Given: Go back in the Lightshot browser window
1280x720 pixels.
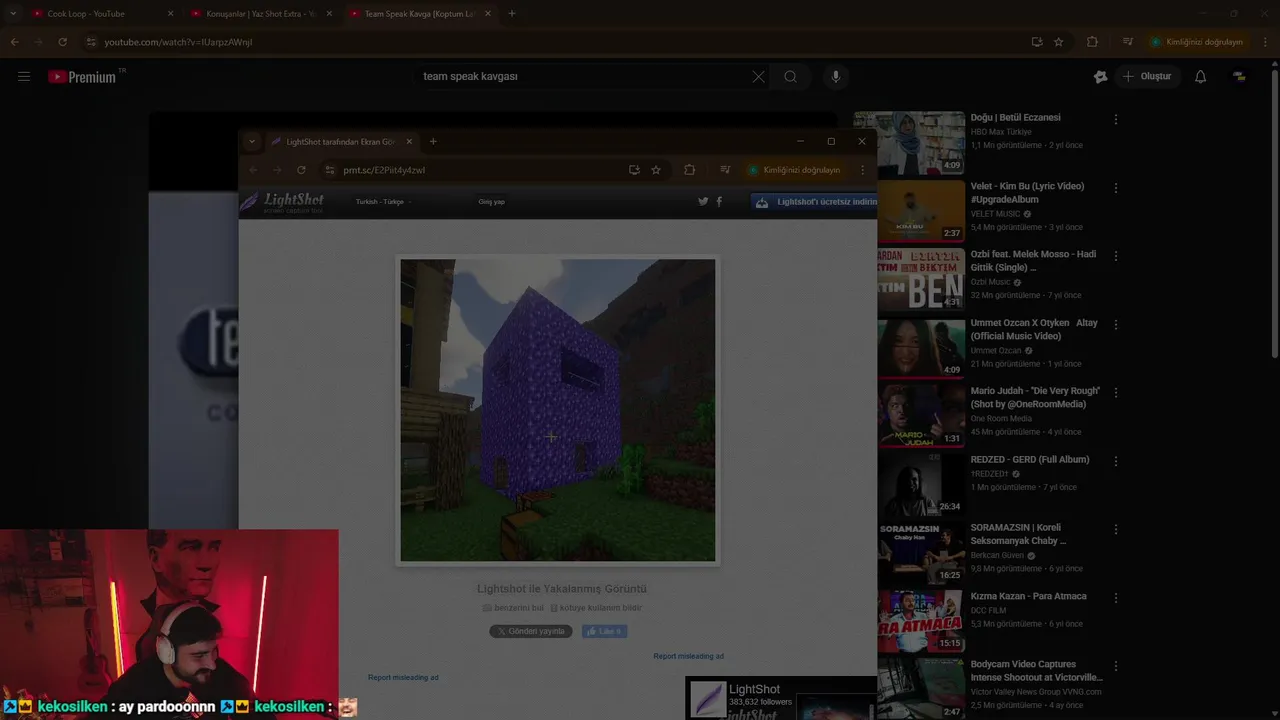Looking at the screenshot, I should (253, 170).
